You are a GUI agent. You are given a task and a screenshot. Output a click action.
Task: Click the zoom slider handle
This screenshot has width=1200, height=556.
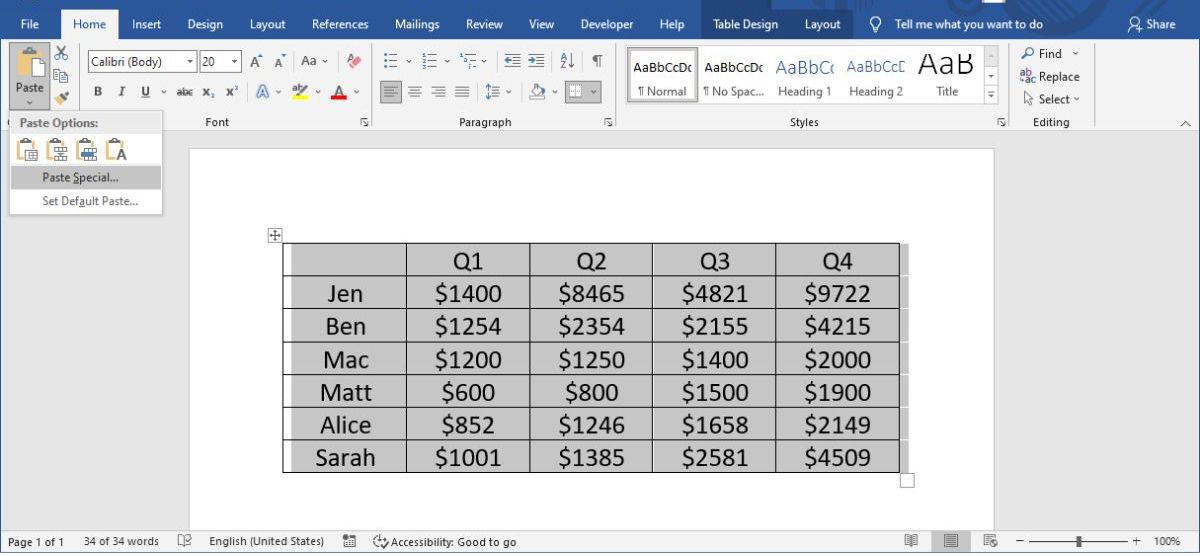pos(1079,541)
